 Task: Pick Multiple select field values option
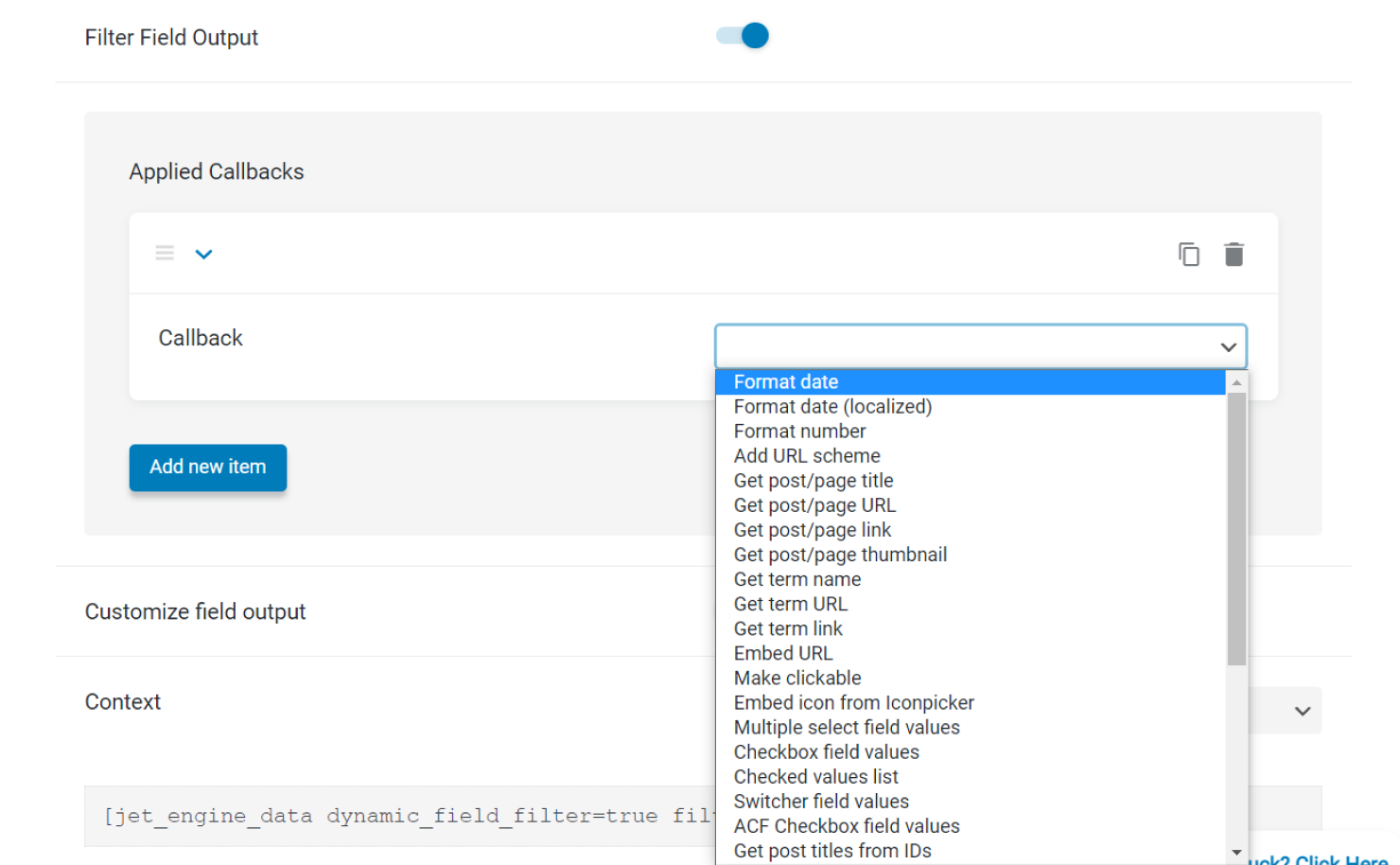click(971, 726)
